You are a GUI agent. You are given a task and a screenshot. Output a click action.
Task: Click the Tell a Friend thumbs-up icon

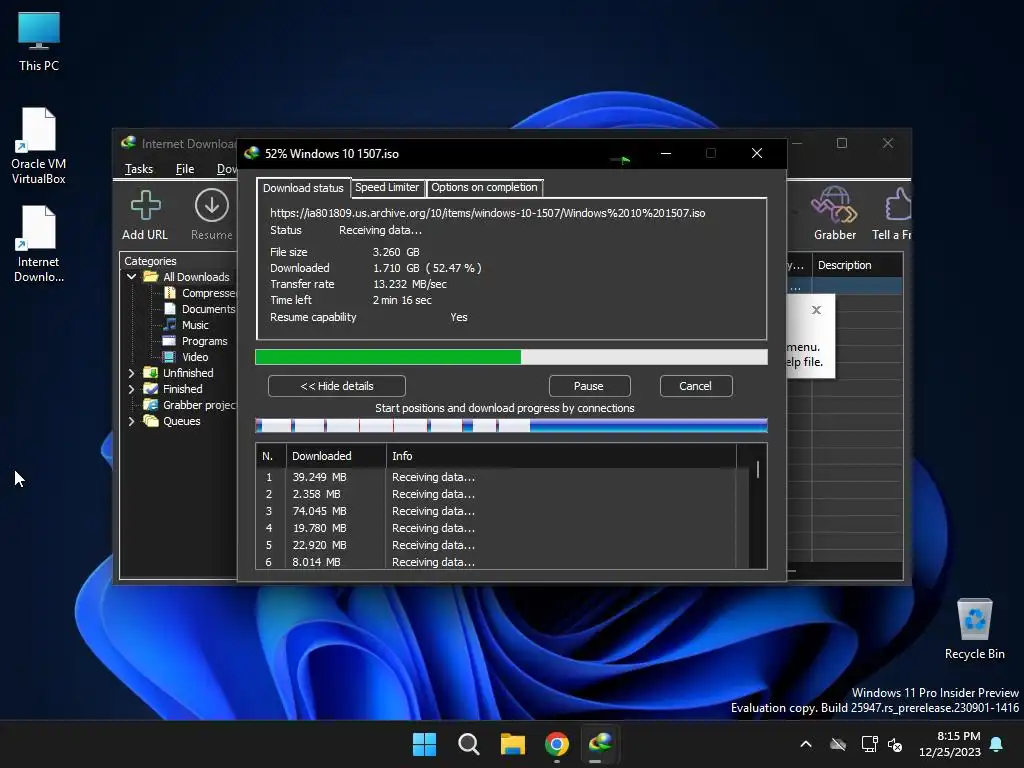(899, 205)
